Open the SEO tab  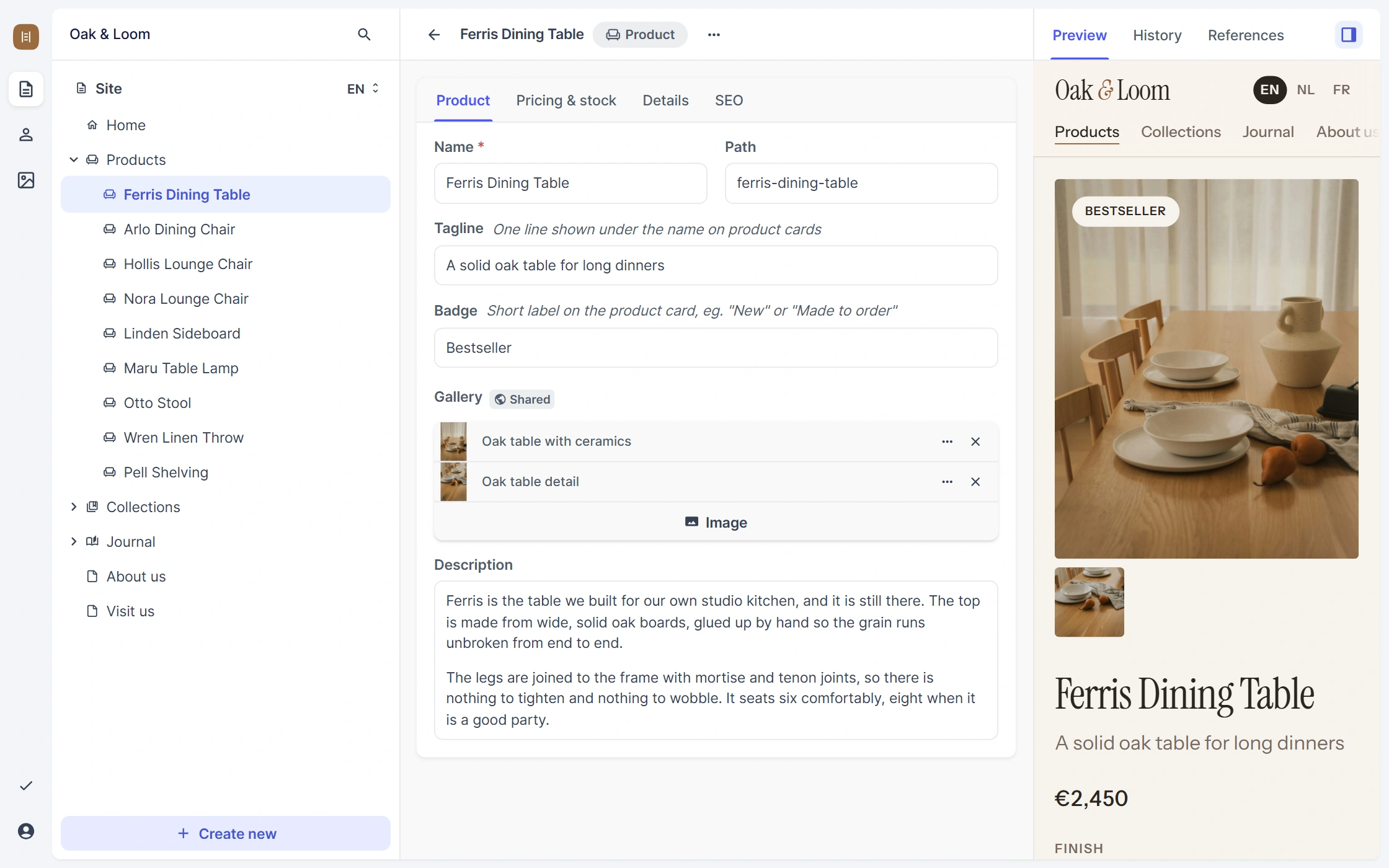729,100
